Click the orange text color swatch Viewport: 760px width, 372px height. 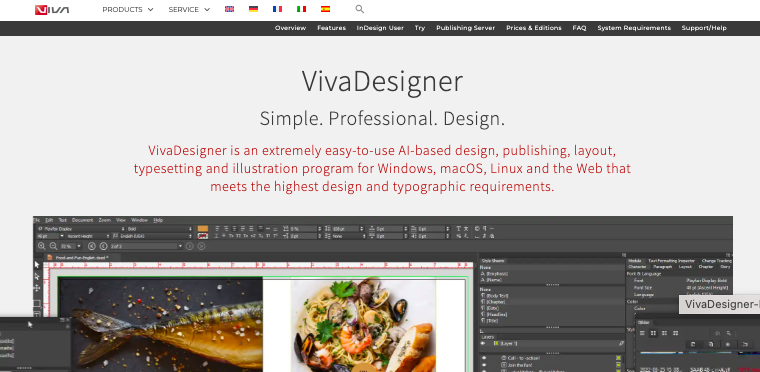point(203,228)
